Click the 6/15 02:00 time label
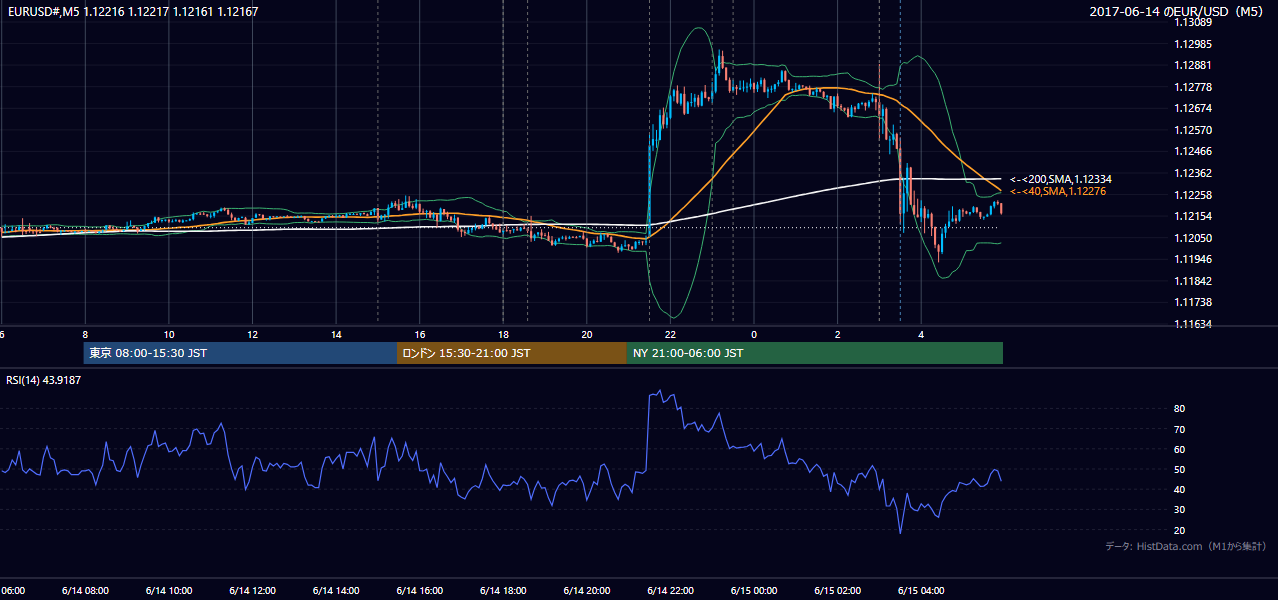Screen dimensions: 1278x600 pyautogui.click(x=838, y=590)
